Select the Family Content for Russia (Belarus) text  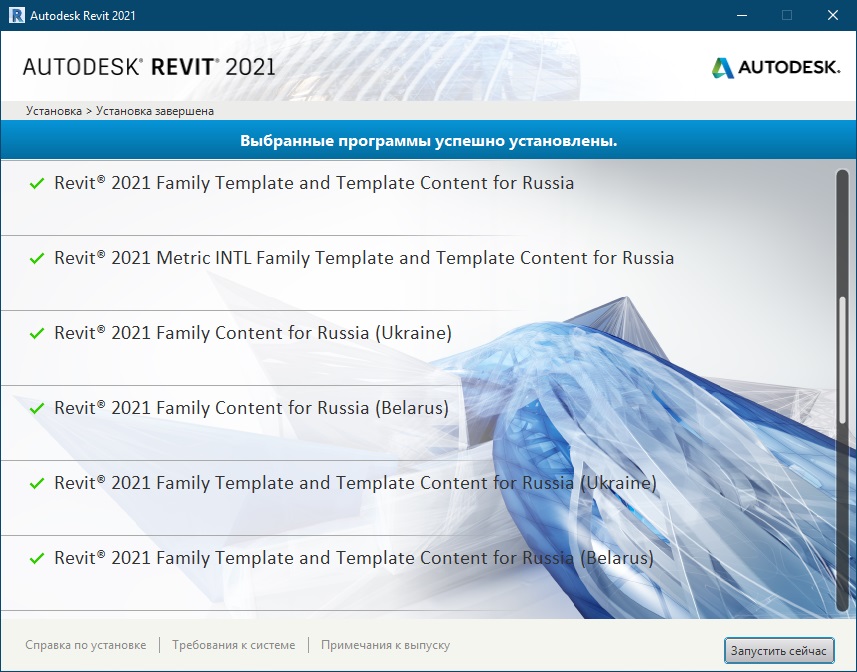(251, 408)
